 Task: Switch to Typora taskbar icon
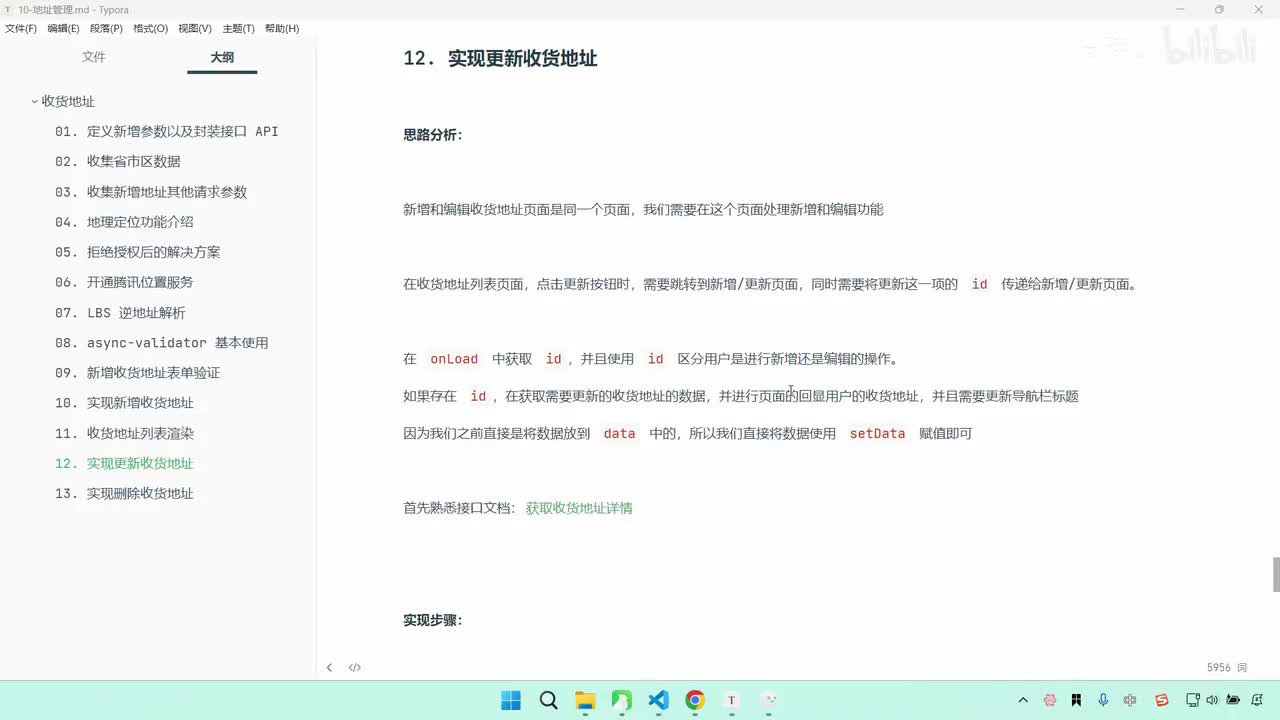pyautogui.click(x=731, y=700)
